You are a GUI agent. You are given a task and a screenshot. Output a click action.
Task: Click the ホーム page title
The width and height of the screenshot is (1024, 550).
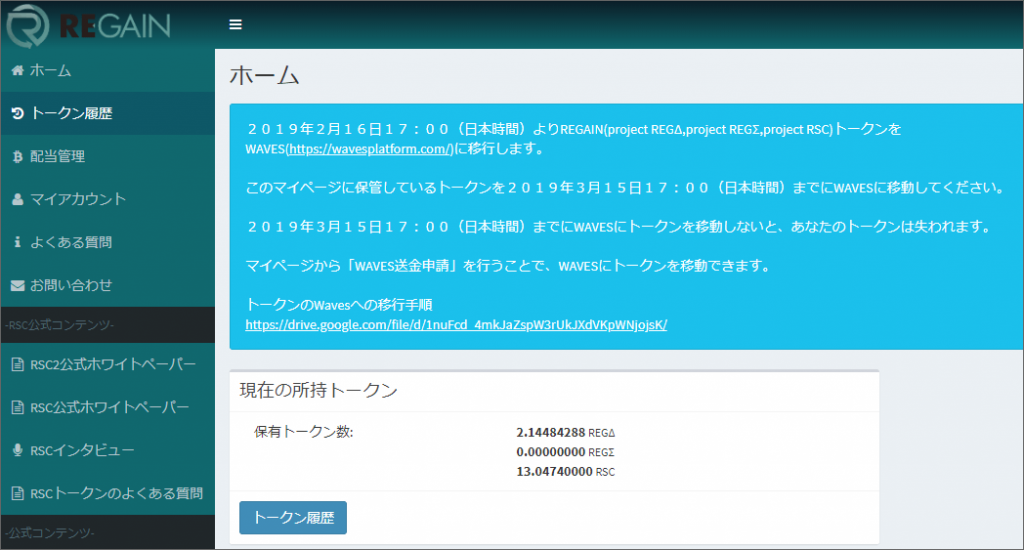coord(264,76)
